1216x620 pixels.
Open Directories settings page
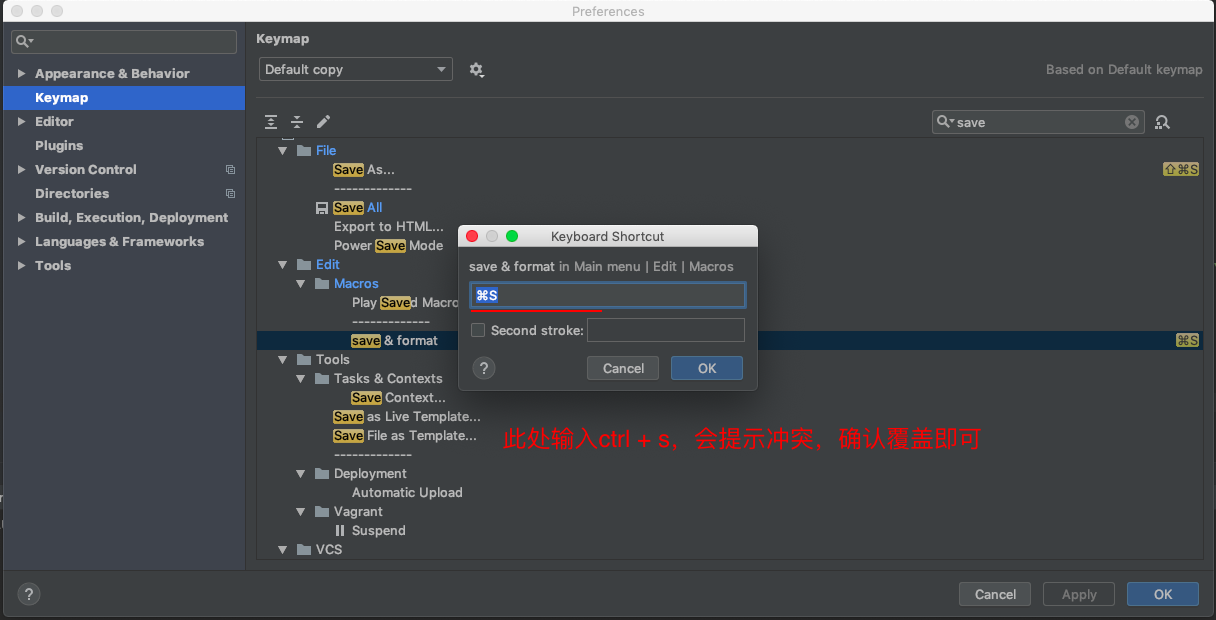(x=72, y=194)
